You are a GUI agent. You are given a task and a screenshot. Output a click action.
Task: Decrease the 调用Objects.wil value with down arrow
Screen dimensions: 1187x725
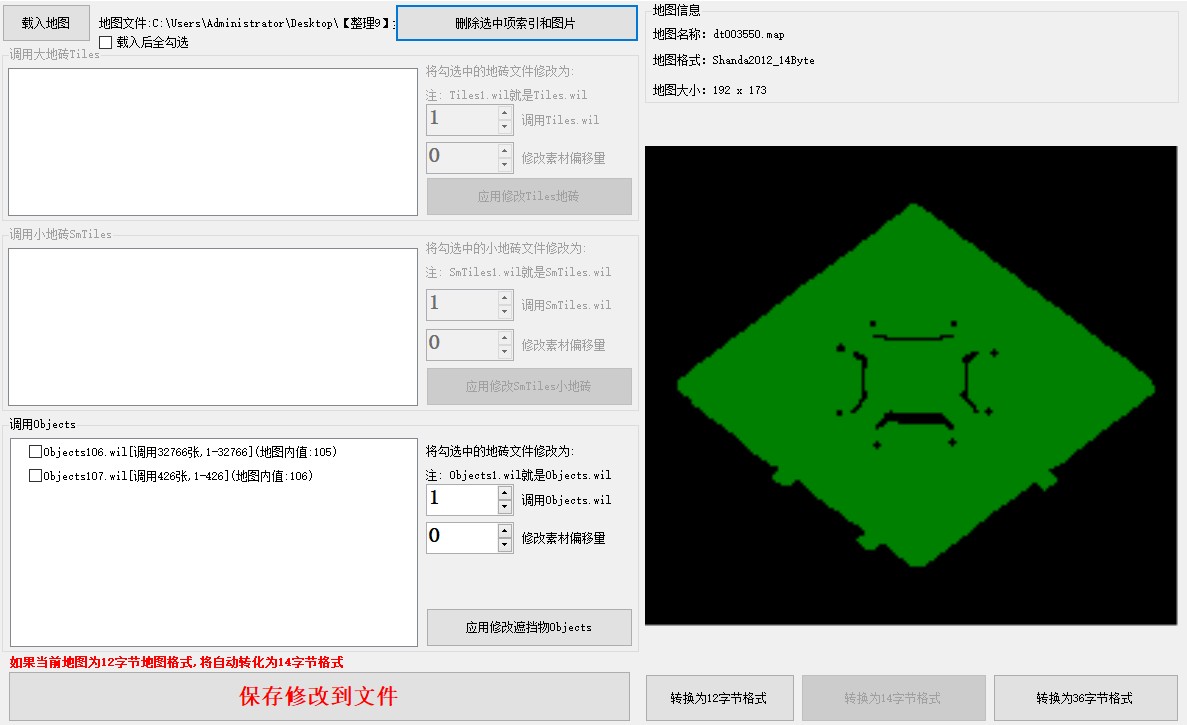click(505, 506)
